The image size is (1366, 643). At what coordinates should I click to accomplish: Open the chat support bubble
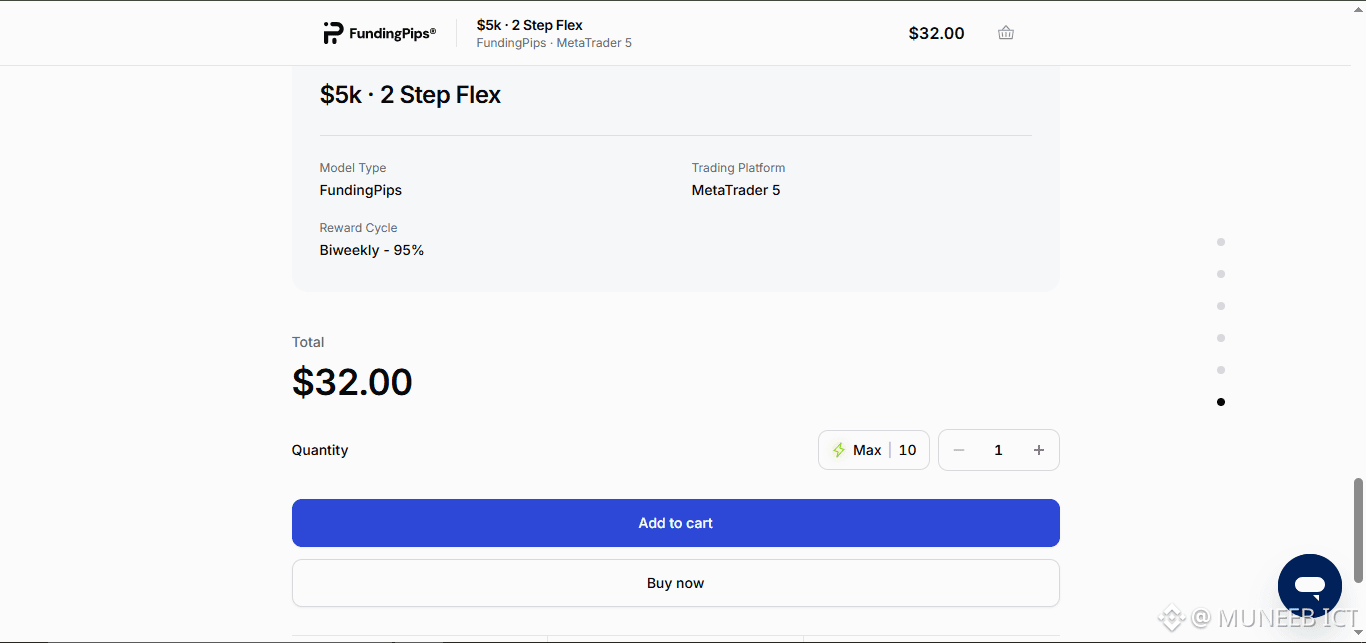pyautogui.click(x=1310, y=586)
